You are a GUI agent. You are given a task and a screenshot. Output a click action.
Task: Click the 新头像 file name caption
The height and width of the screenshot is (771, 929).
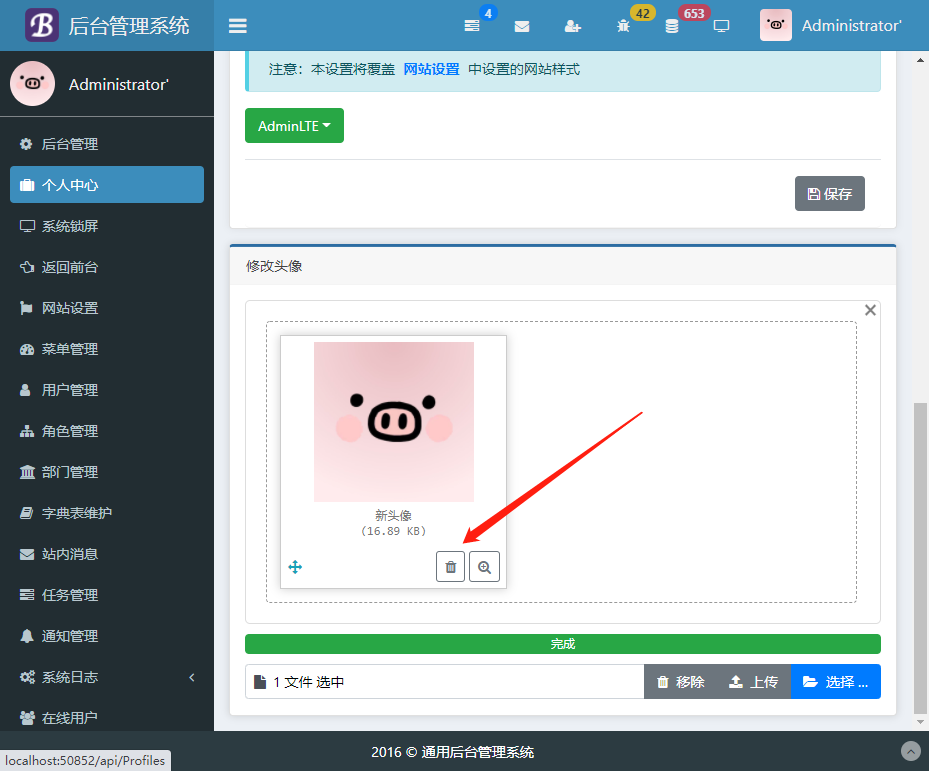393,515
